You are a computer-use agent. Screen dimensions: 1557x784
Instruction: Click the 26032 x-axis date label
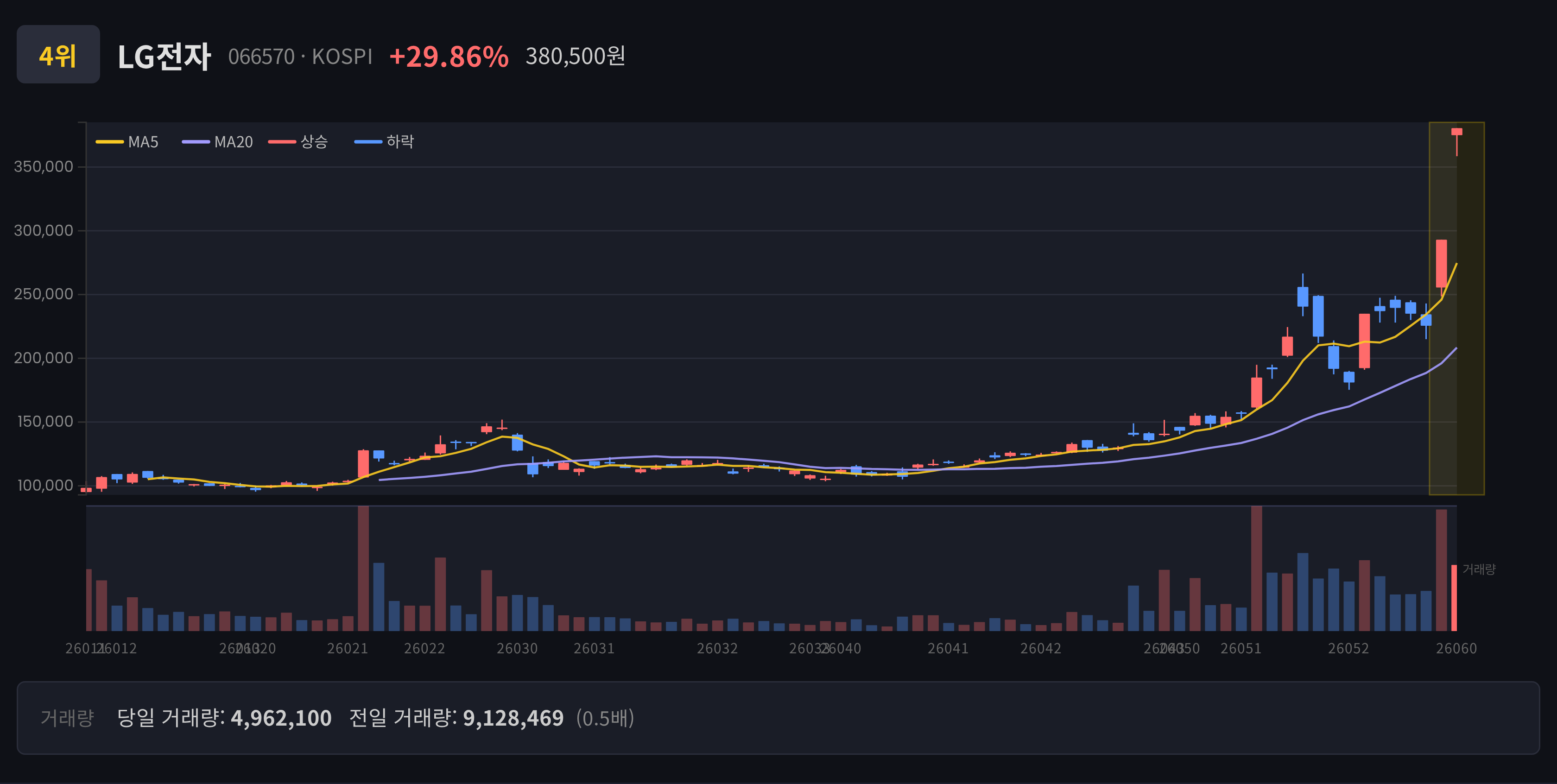[x=717, y=649]
